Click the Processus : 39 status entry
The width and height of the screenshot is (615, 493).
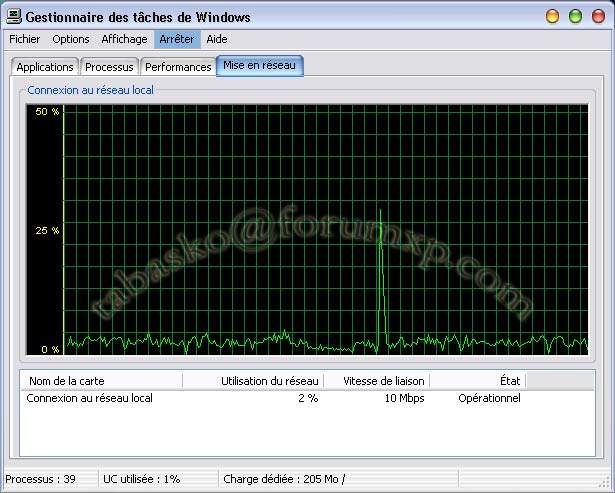pyautogui.click(x=40, y=479)
